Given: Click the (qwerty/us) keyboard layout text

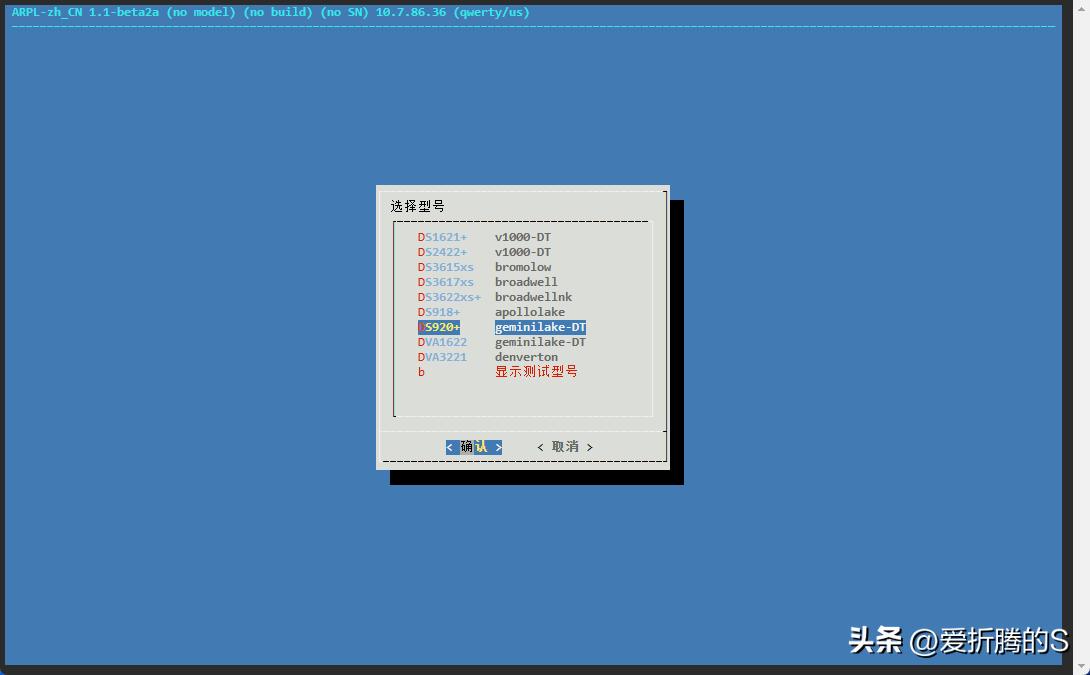Looking at the screenshot, I should (x=491, y=13).
